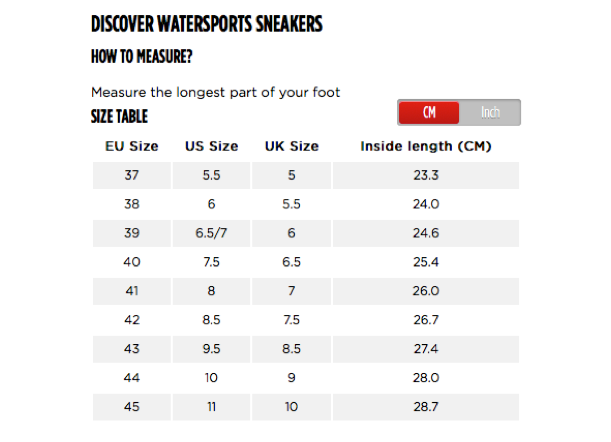The image size is (611, 442).
Task: Select the EU size 37 cell
Action: click(x=132, y=175)
